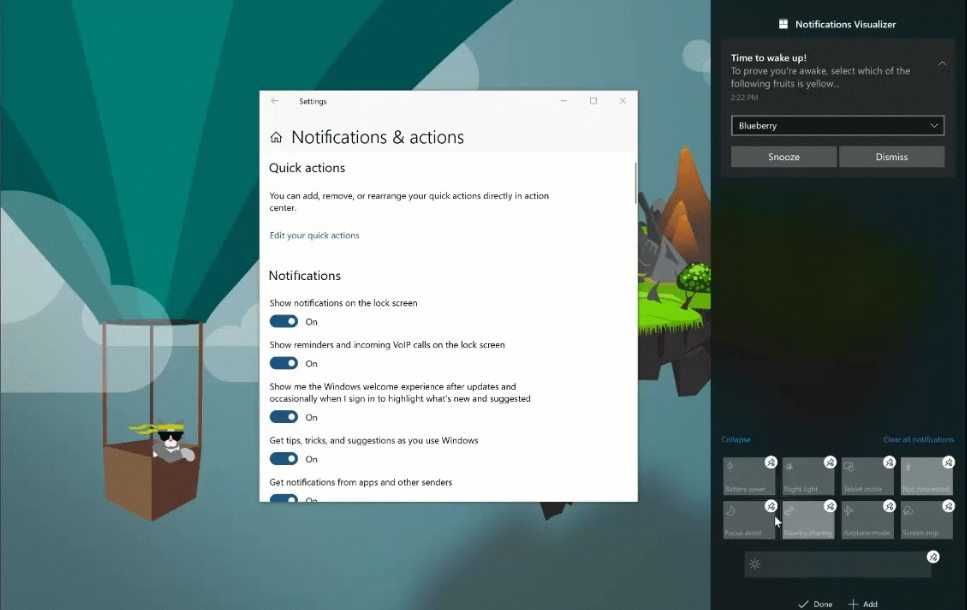The height and width of the screenshot is (610, 967).
Task: Click the checkmark icon beside Done
Action: [803, 604]
